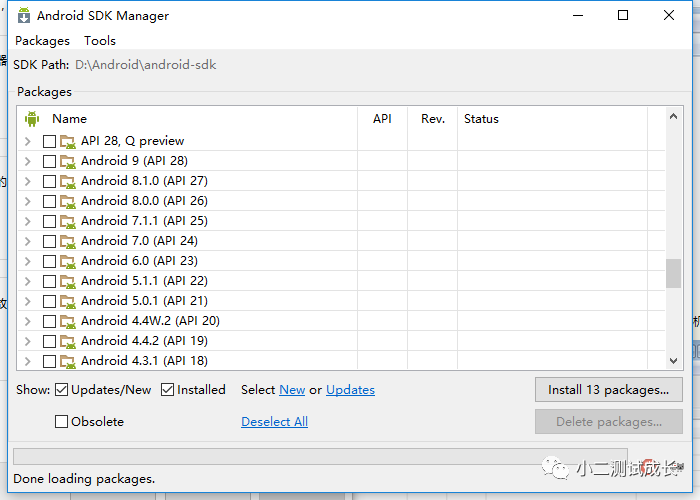Image resolution: width=700 pixels, height=500 pixels.
Task: Click folder icon of Android 6.0 (API 23)
Action: 68,262
